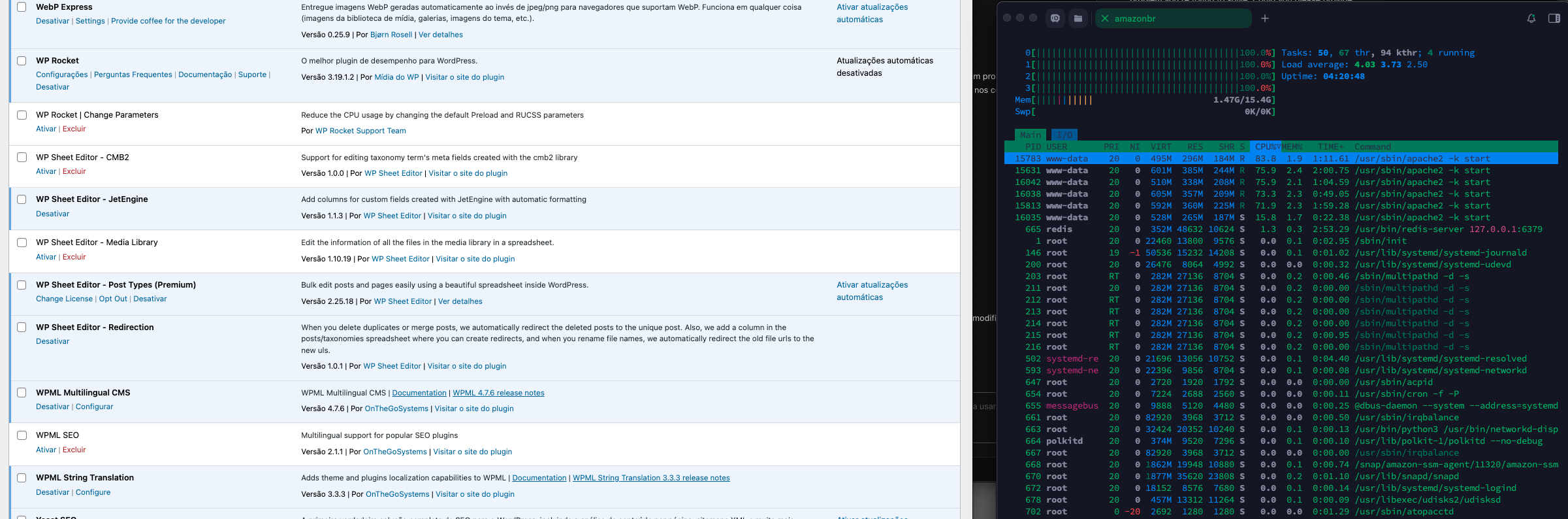Select the polkitd process row in htop
The image size is (1568, 519).
(x=1281, y=441)
